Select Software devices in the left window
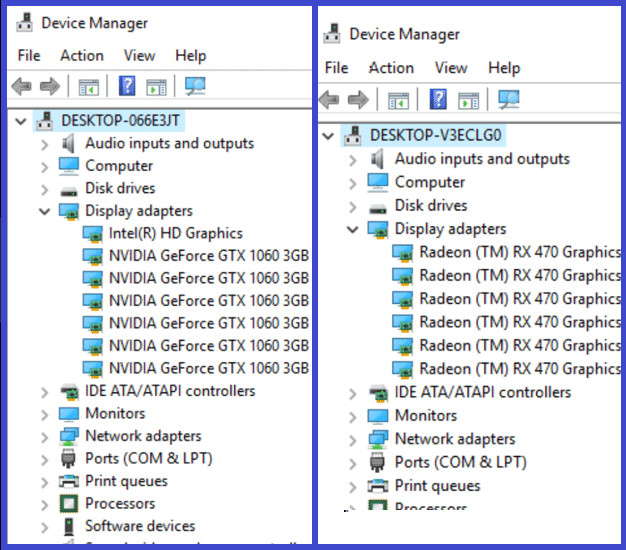The image size is (626, 550). click(139, 526)
